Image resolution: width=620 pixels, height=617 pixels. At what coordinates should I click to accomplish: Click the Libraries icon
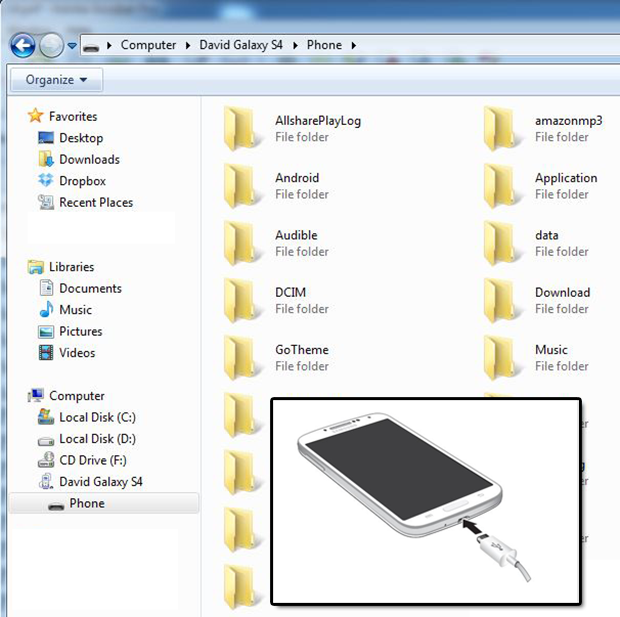click(36, 267)
